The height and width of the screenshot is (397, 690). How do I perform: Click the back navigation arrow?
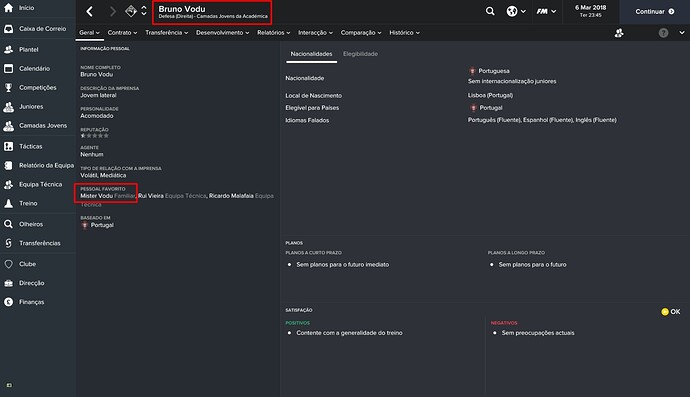[x=90, y=11]
